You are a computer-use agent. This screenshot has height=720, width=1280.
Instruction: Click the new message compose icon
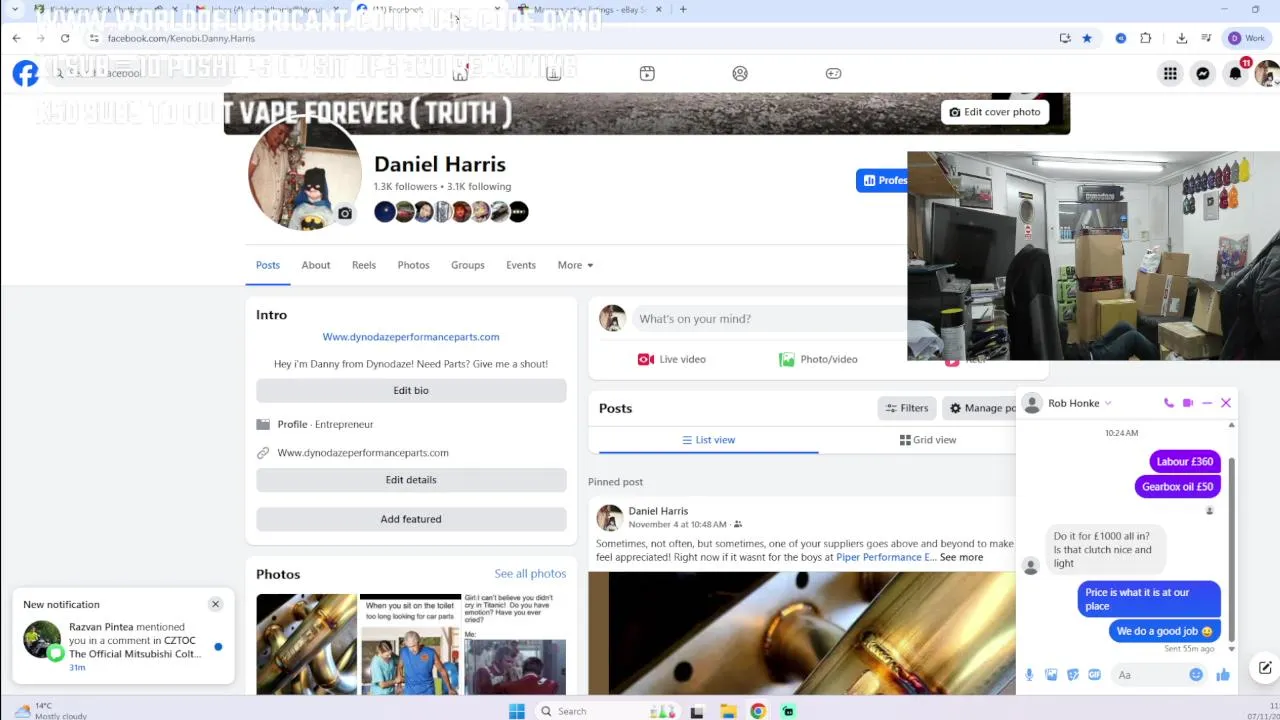pos(1265,668)
